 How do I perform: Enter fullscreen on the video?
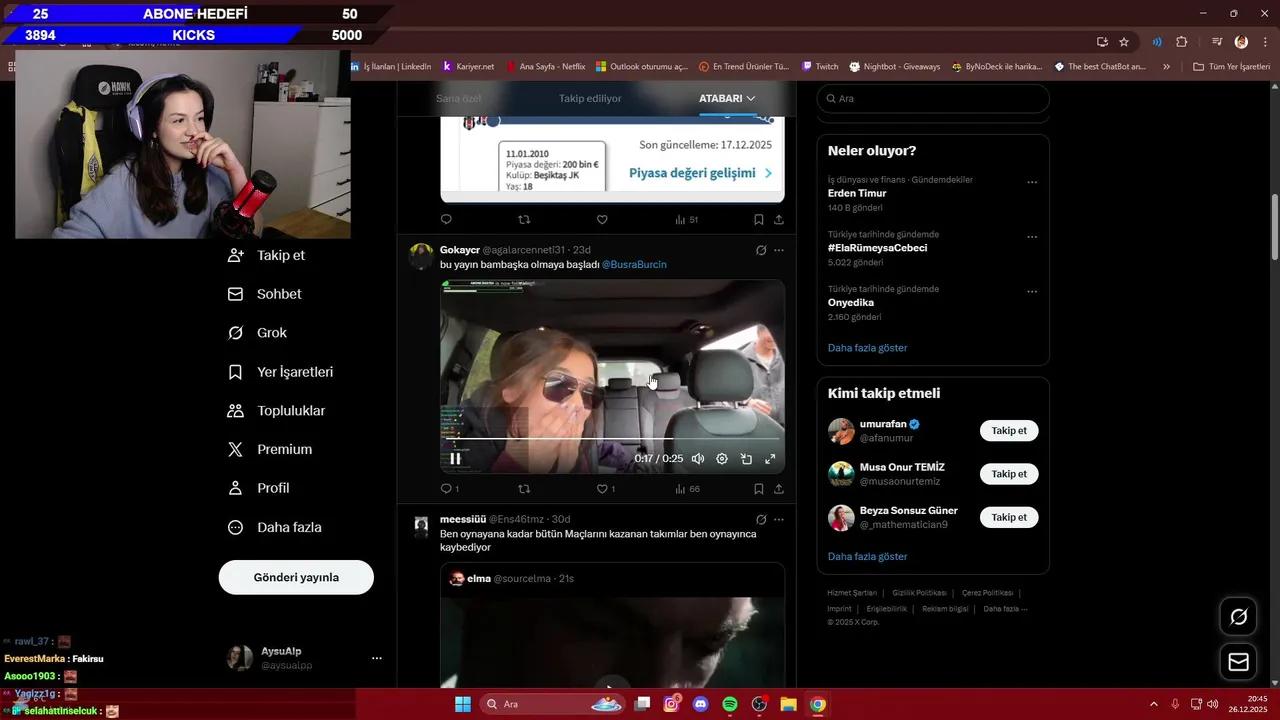[770, 459]
